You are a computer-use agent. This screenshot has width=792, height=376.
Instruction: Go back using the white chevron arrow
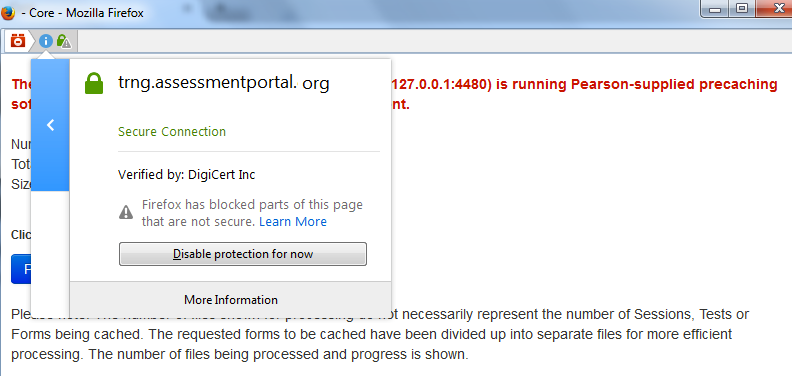pos(51,125)
